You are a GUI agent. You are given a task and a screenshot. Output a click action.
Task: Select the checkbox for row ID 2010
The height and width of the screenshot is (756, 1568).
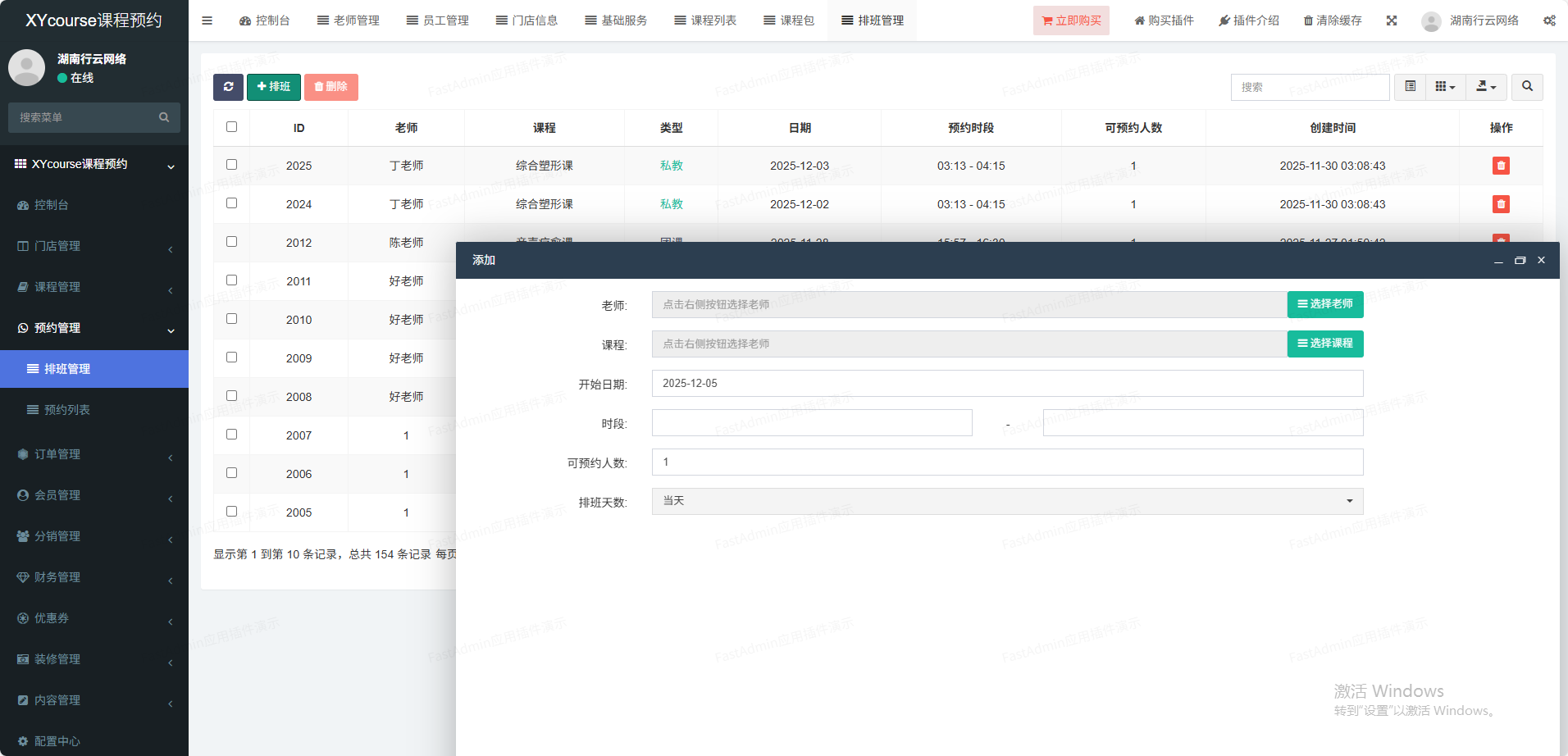click(x=232, y=319)
